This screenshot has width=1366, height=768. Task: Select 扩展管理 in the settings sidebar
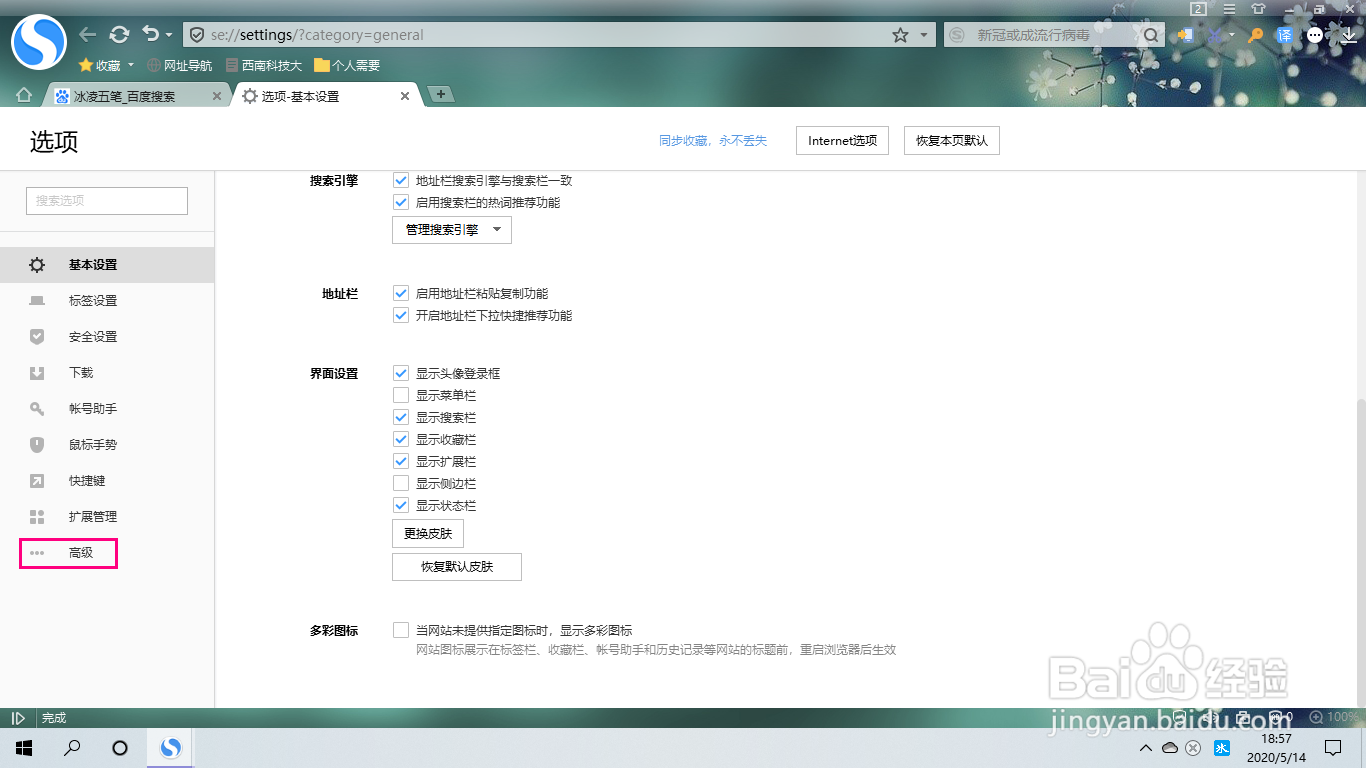pyautogui.click(x=92, y=516)
